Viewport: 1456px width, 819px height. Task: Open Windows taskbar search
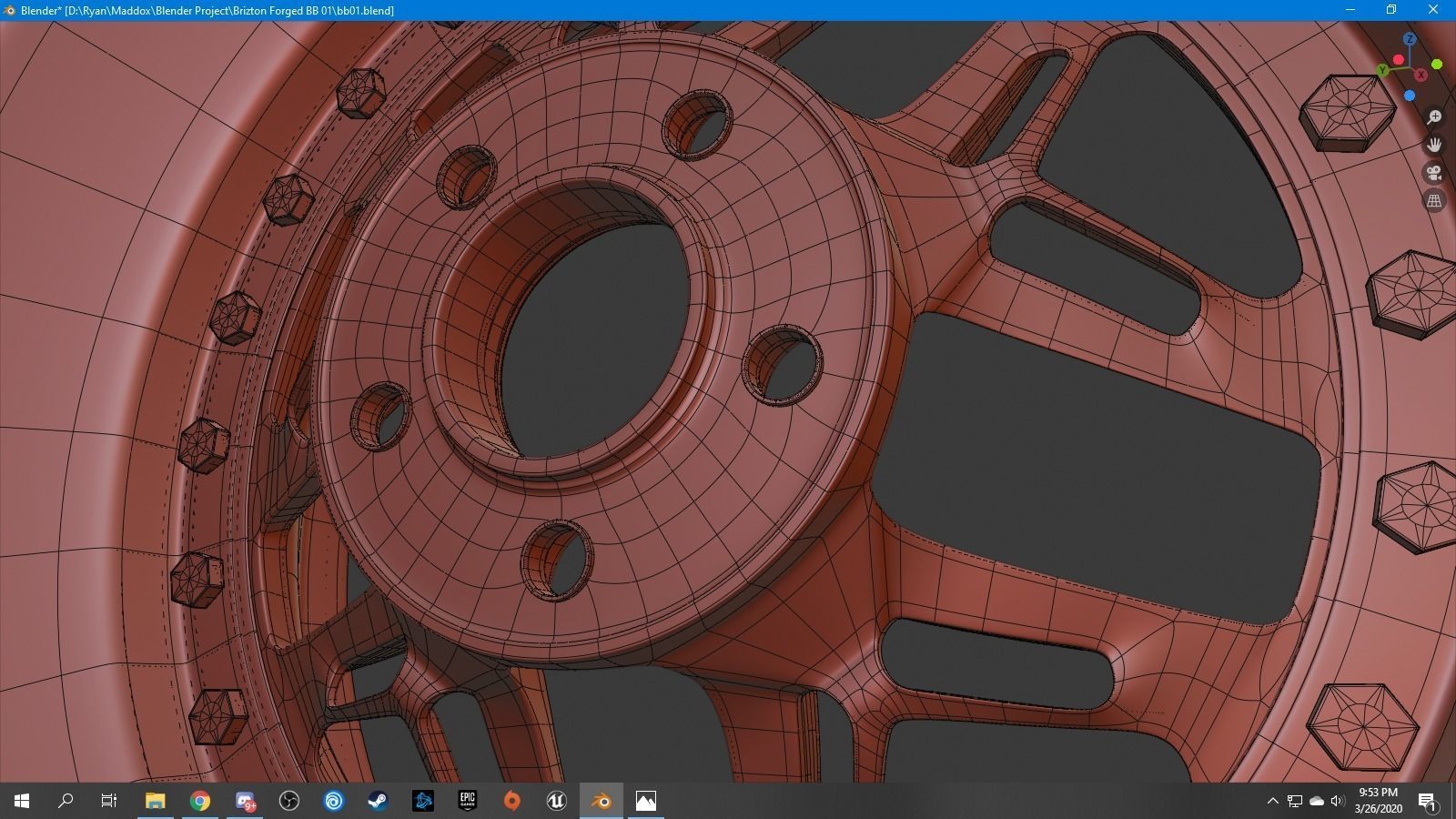pyautogui.click(x=66, y=801)
